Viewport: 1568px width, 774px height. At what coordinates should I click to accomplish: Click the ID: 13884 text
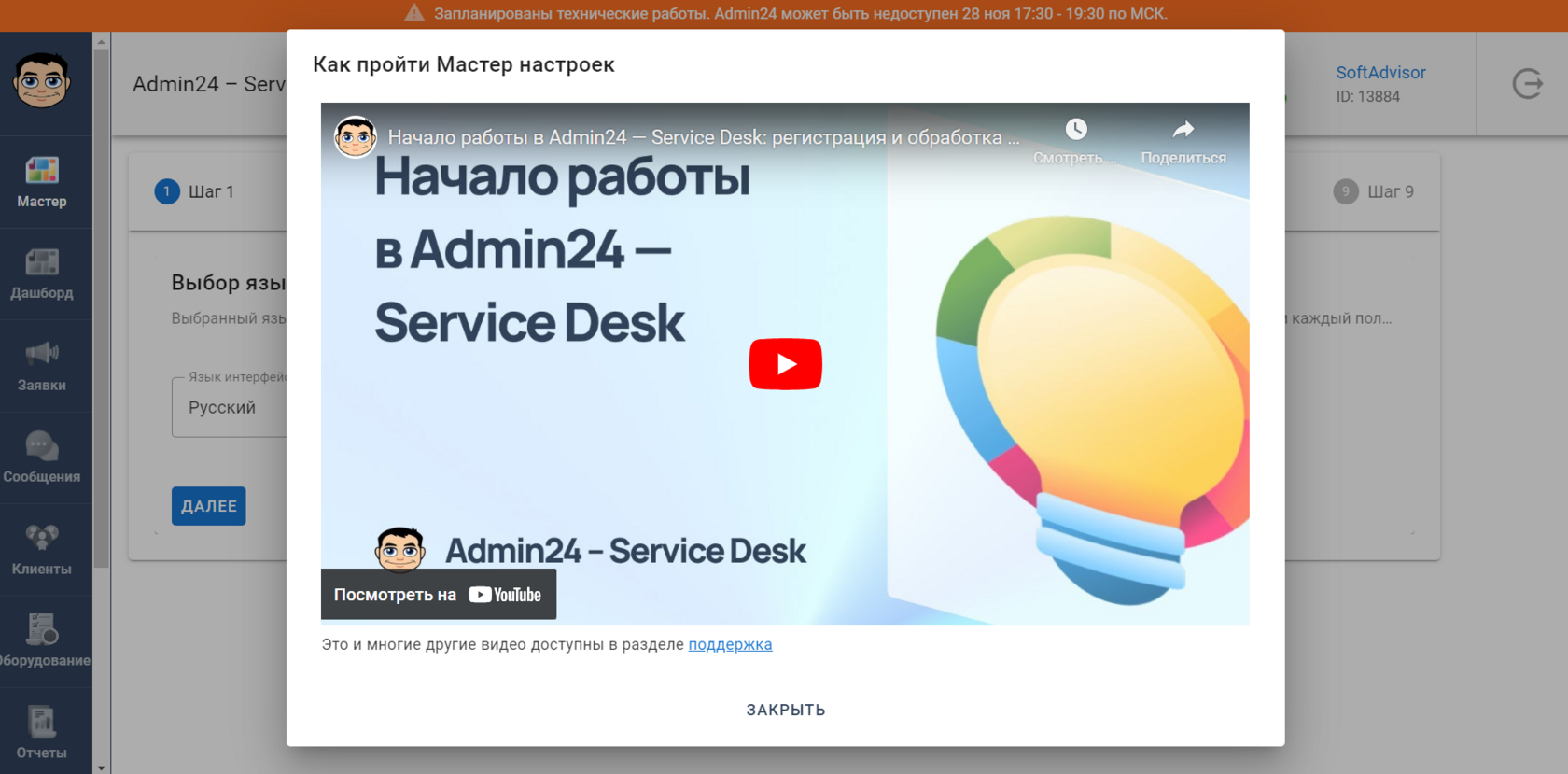[x=1367, y=96]
